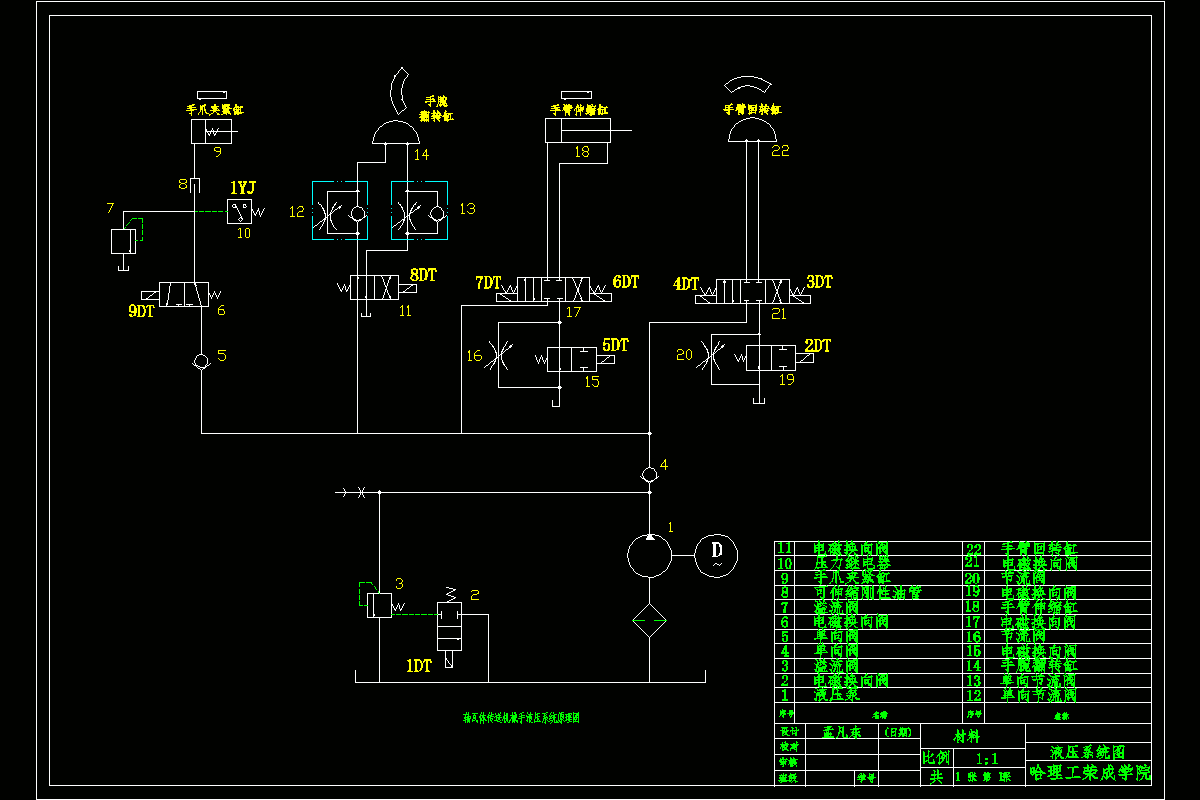Image resolution: width=1200 pixels, height=800 pixels.
Task: Select the diamond filter symbol below the pump
Action: pyautogui.click(x=649, y=621)
